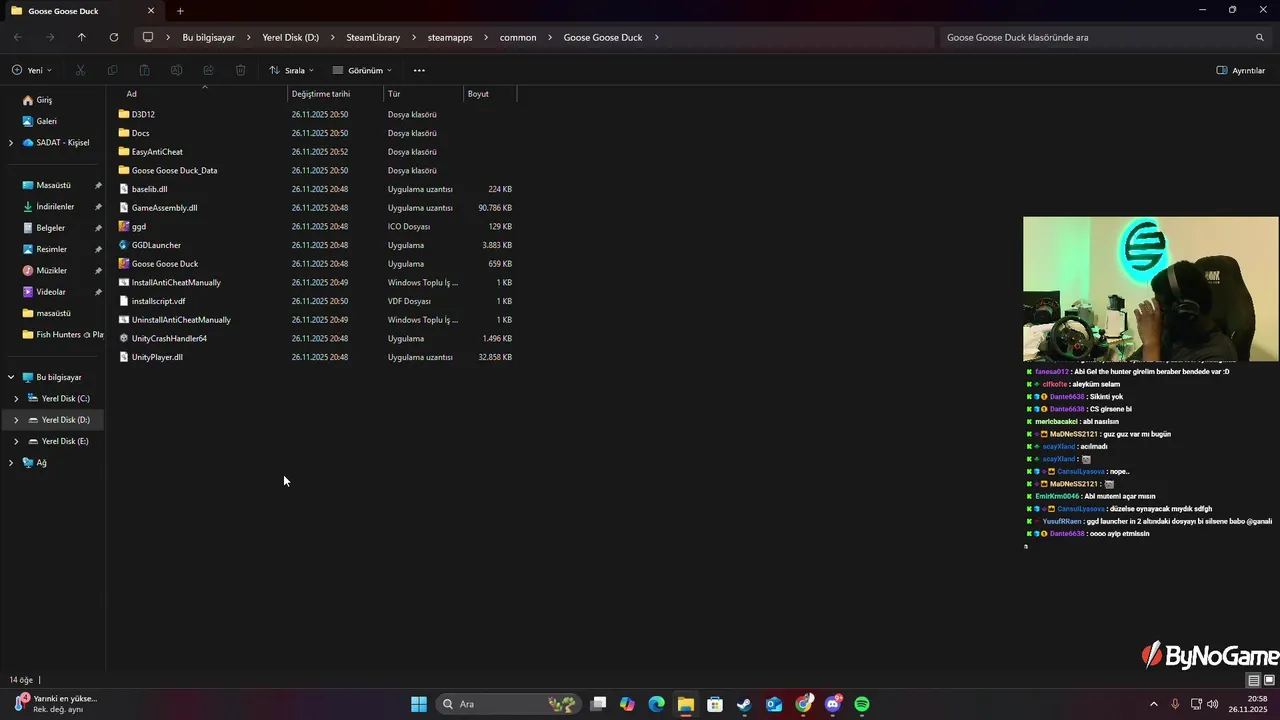The width and height of the screenshot is (1280, 720).
Task: Switch to large thumbnails view icon
Action: tap(1270, 680)
